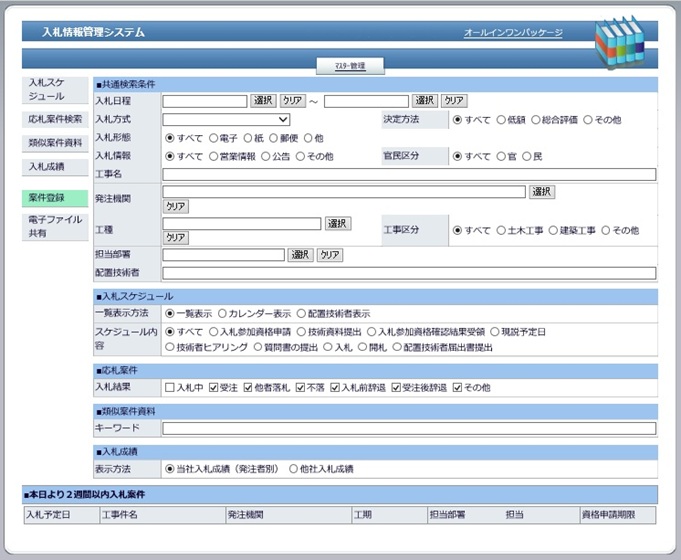Open オールインワンパッケージ link
Image resolution: width=681 pixels, height=560 pixels.
click(513, 33)
